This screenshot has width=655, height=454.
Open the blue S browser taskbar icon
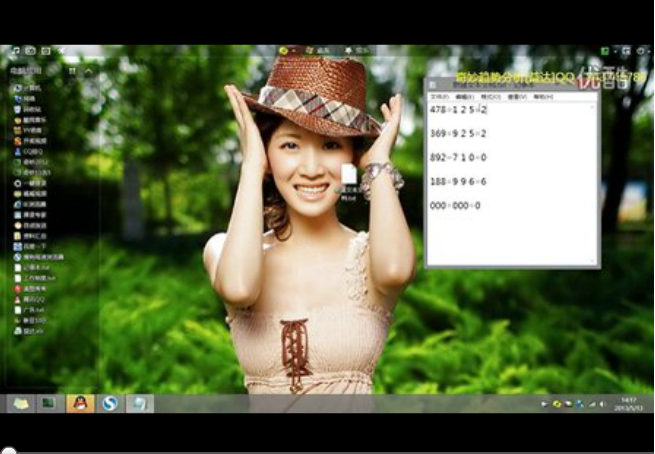pos(110,403)
